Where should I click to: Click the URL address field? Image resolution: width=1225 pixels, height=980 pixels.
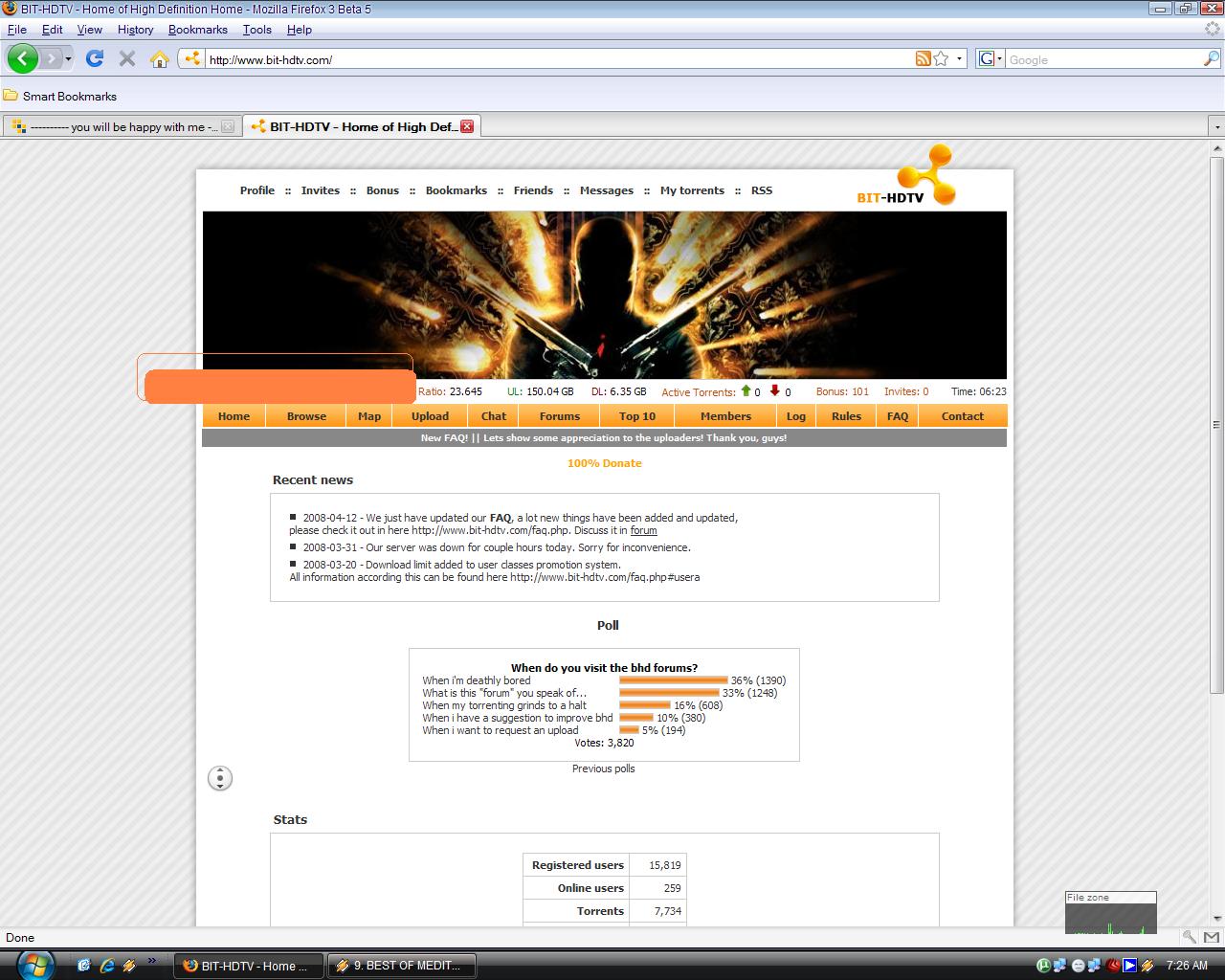(559, 59)
